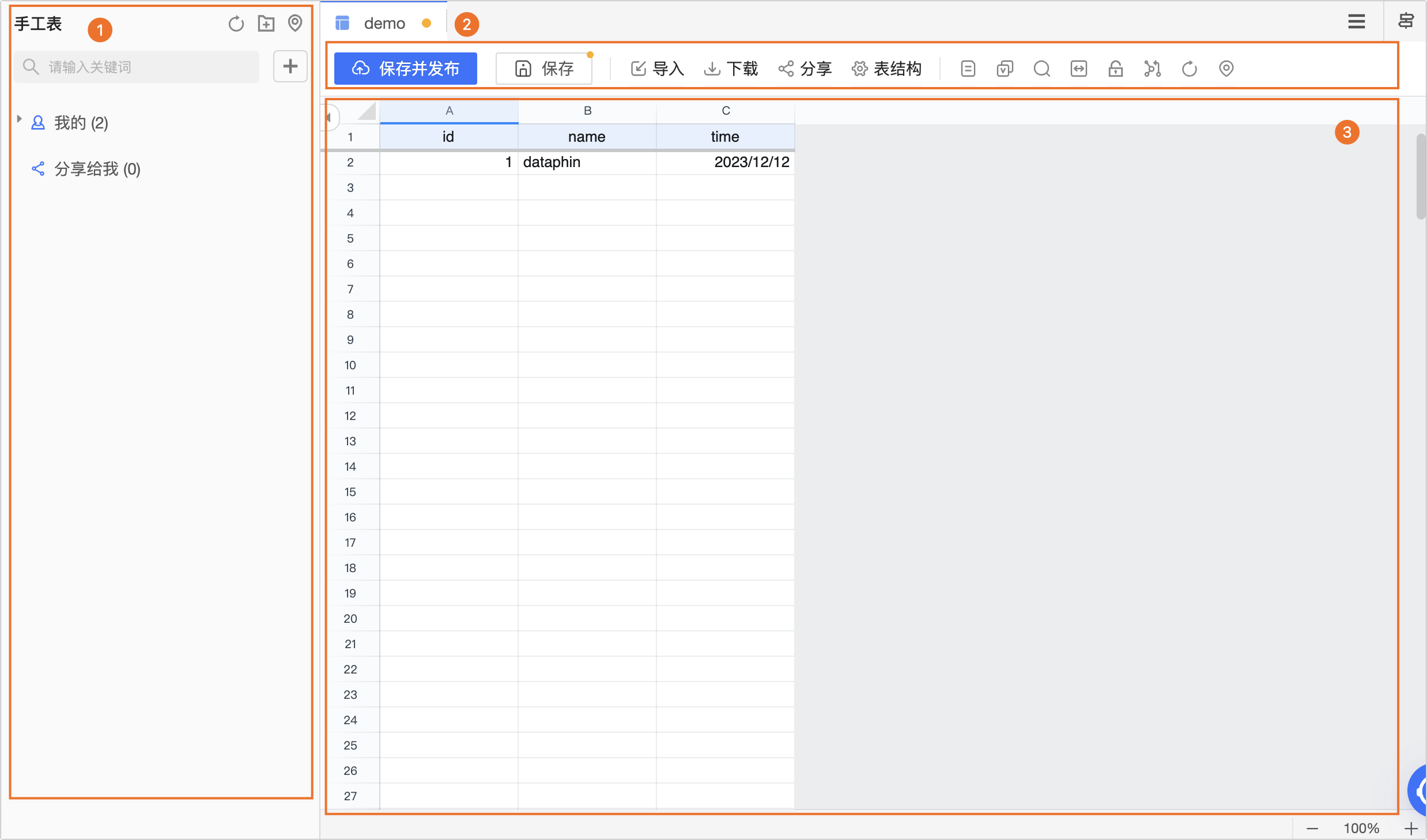Open the version copies icon in toolbar

[x=1005, y=69]
